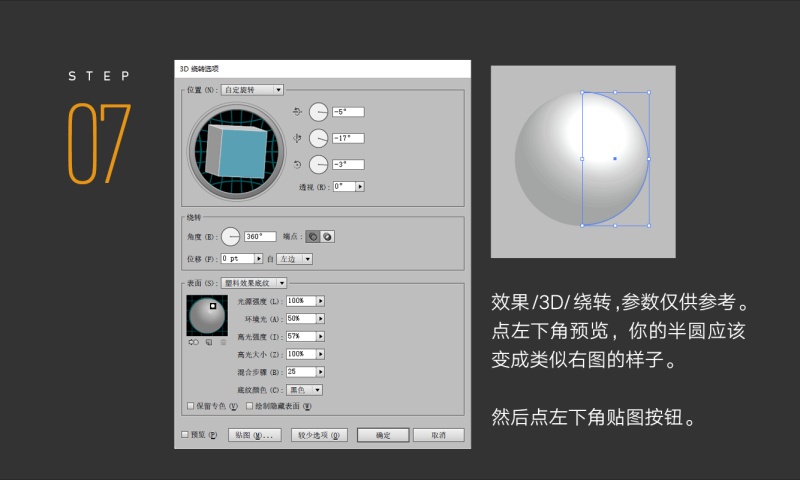Select the solid cap 端点 icon
The width and height of the screenshot is (800, 480).
coord(313,237)
